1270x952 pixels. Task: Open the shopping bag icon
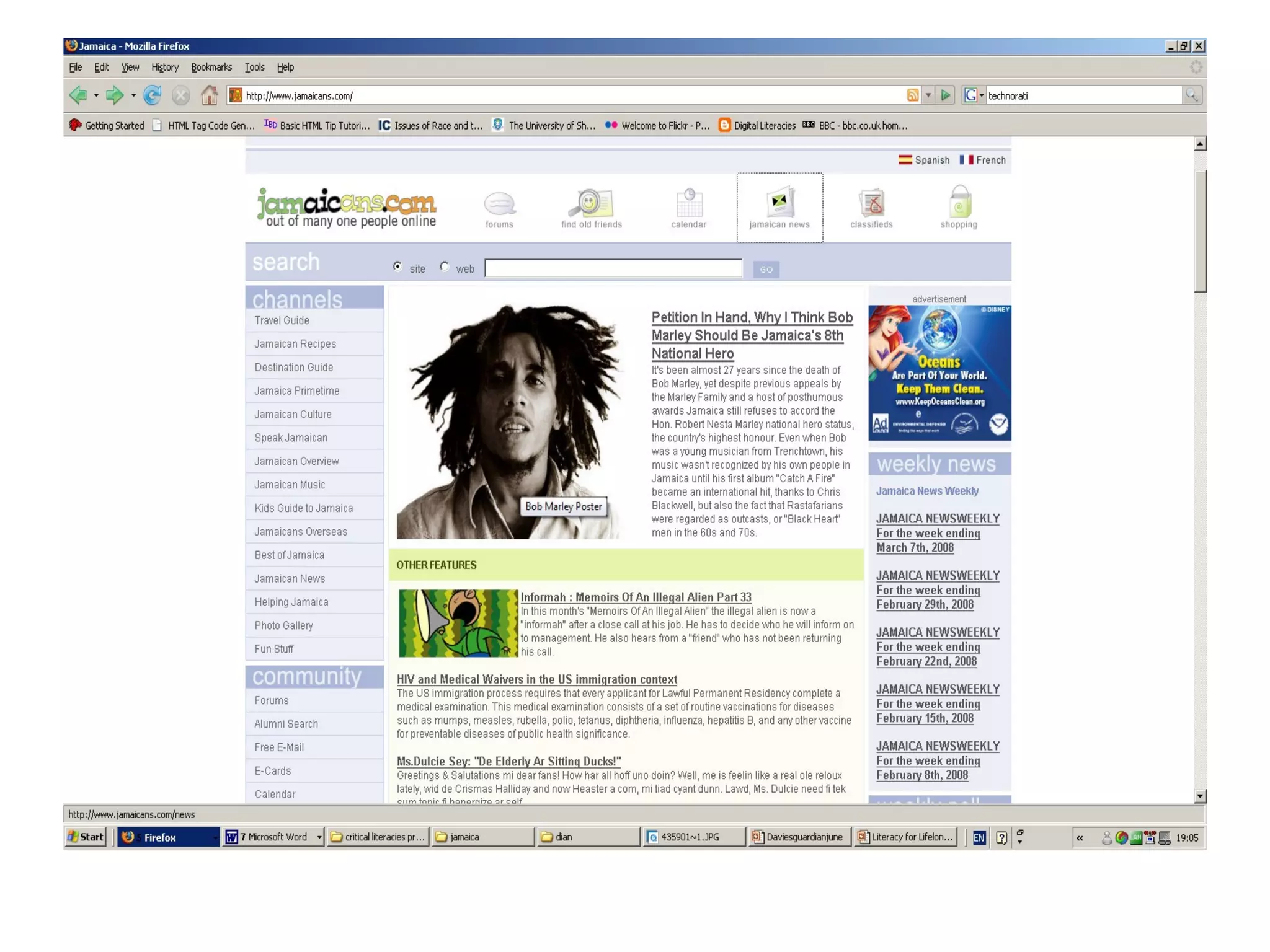(959, 202)
